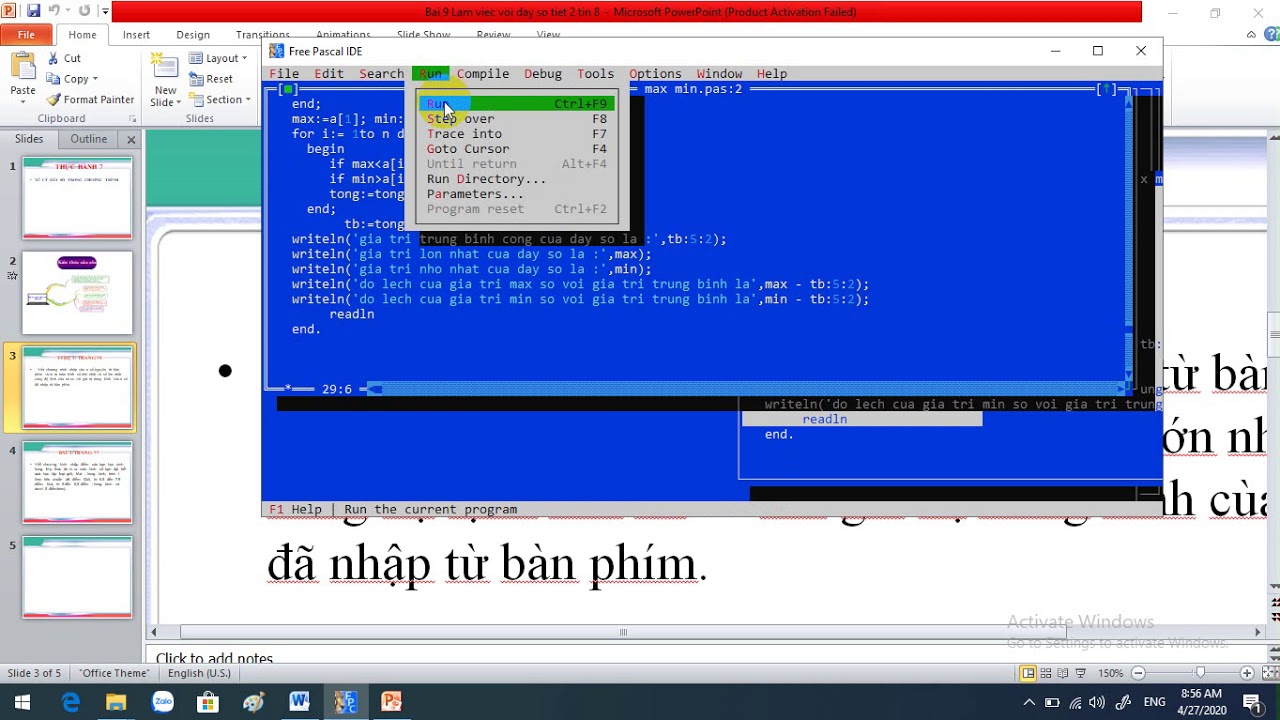The image size is (1280, 720).
Task: Close the Slides/Outline pane with the X
Action: 132,140
